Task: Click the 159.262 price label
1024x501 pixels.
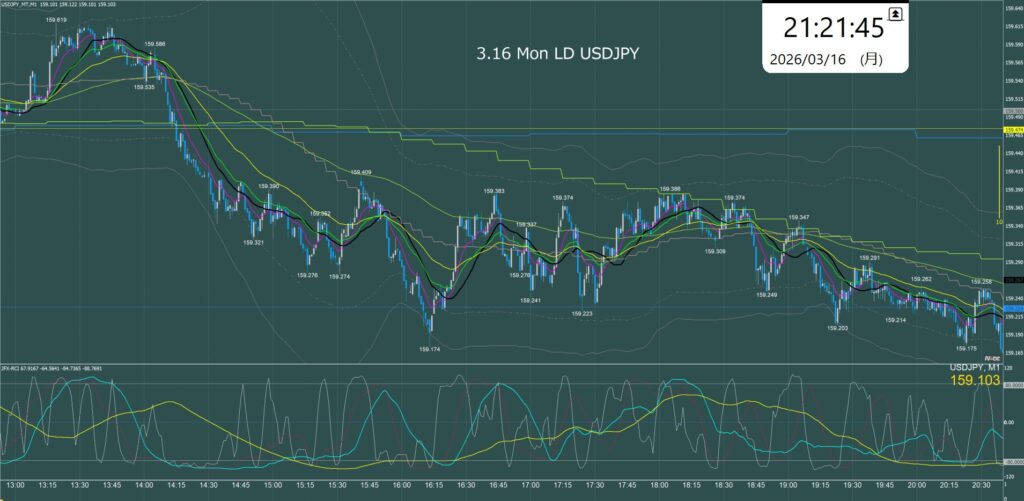Action: (x=921, y=279)
